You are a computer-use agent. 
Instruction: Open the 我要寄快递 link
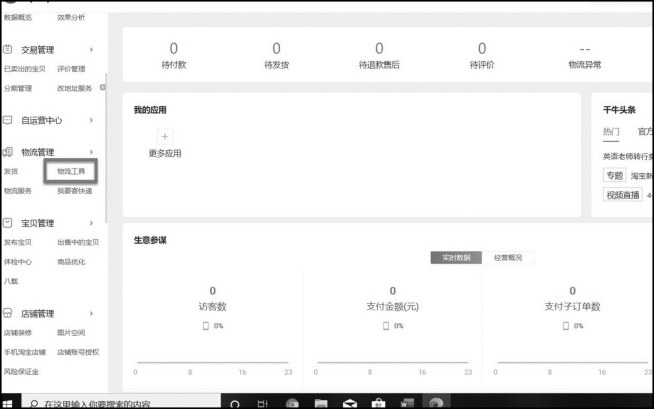[75, 191]
